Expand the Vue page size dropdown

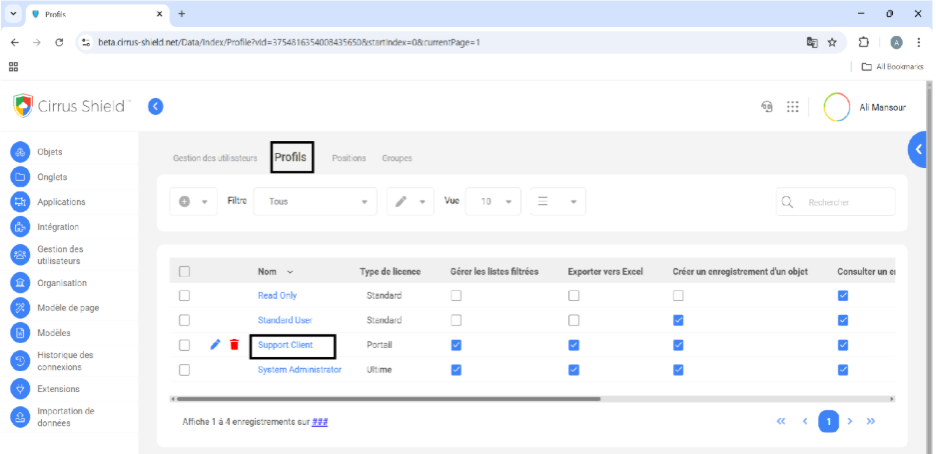[x=493, y=201]
